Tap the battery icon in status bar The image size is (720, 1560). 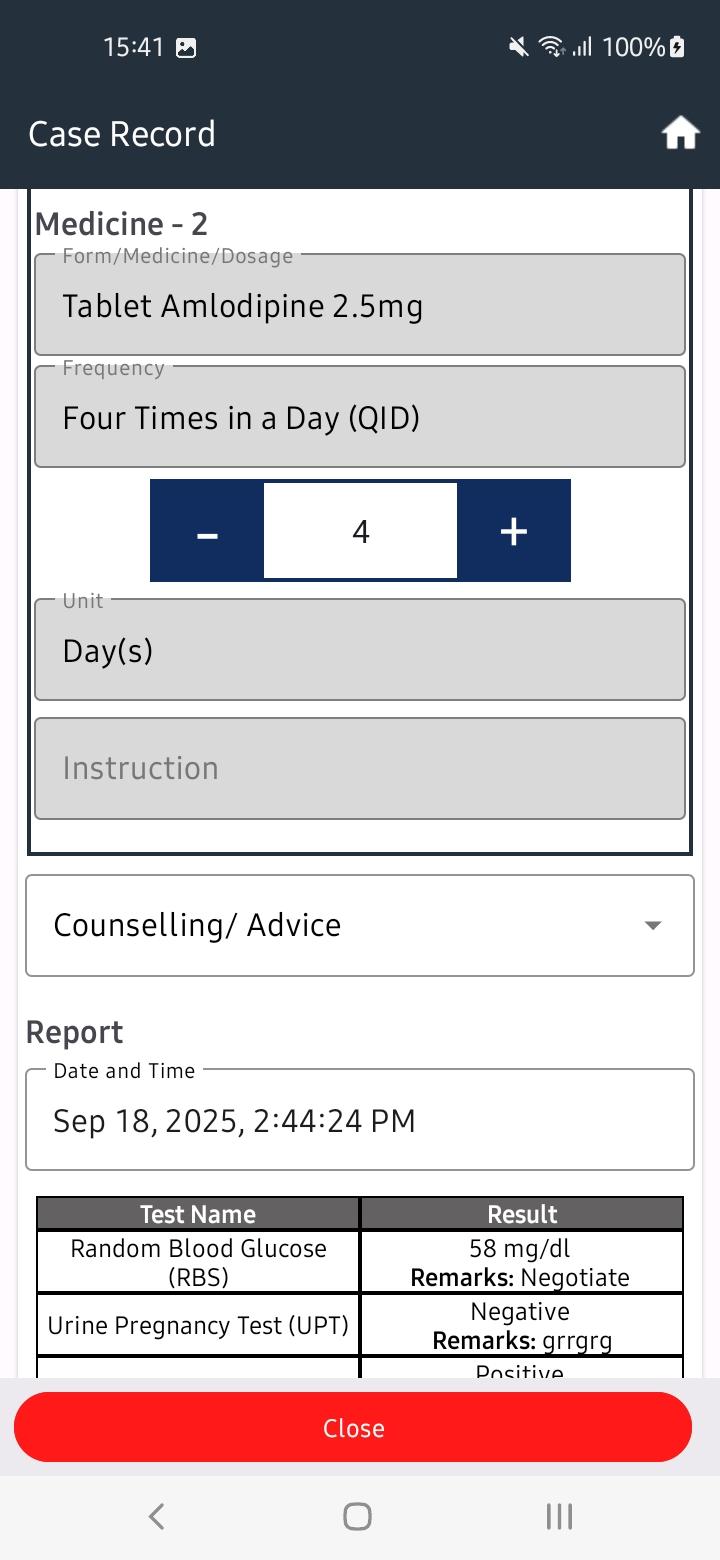click(677, 47)
